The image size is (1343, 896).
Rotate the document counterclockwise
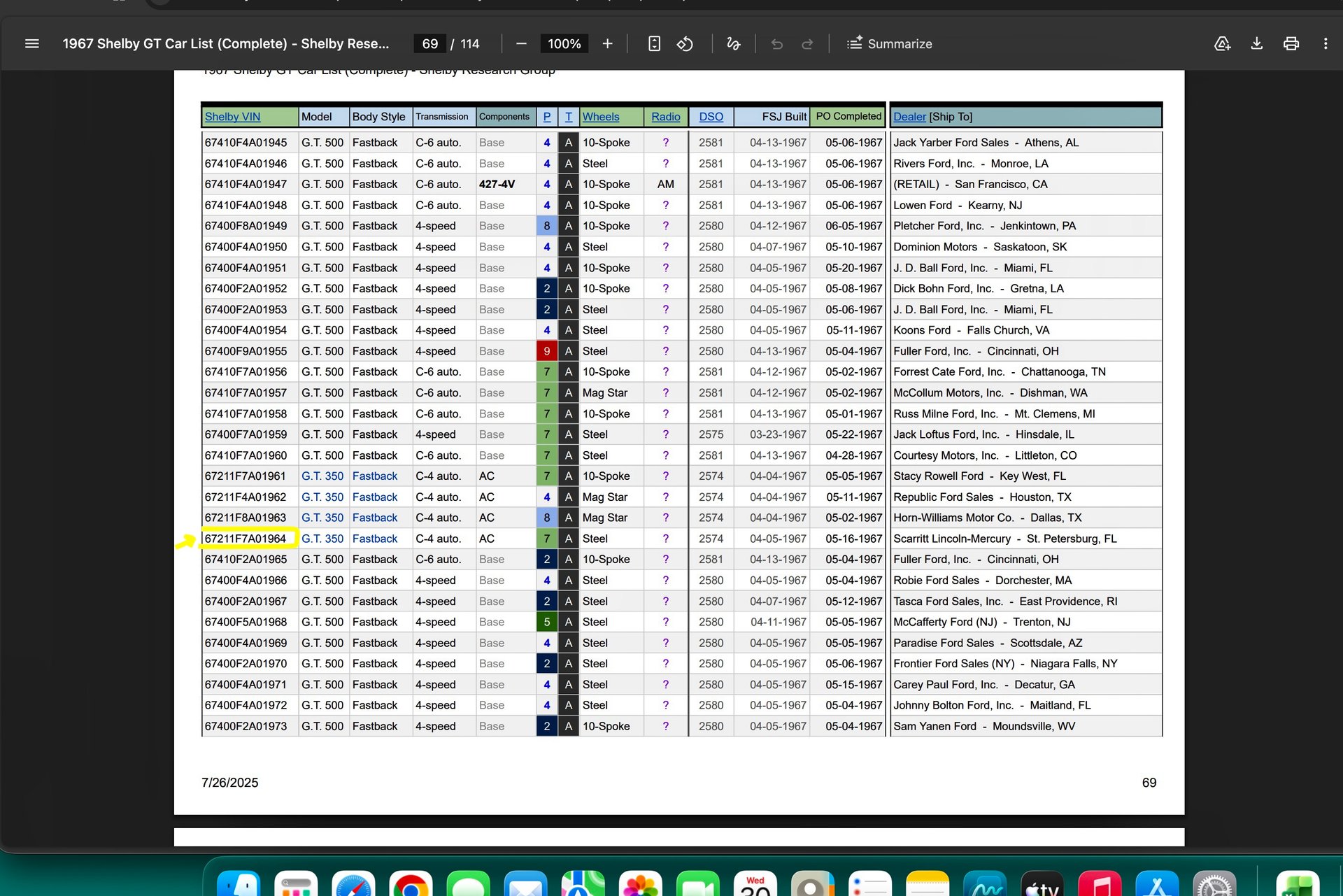685,43
